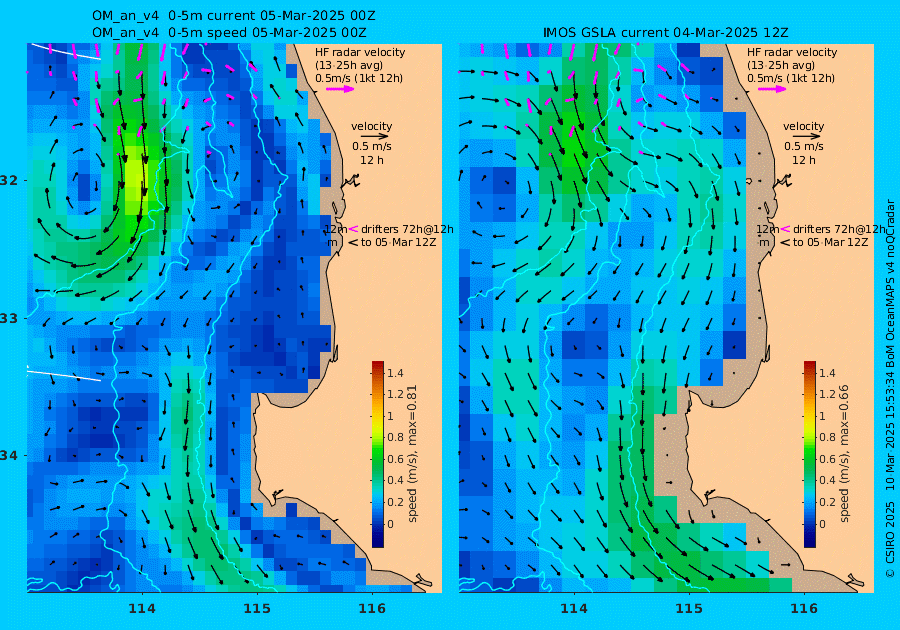Click the black velocity arrow in left legend
This screenshot has width=900, height=630.
coord(375,137)
